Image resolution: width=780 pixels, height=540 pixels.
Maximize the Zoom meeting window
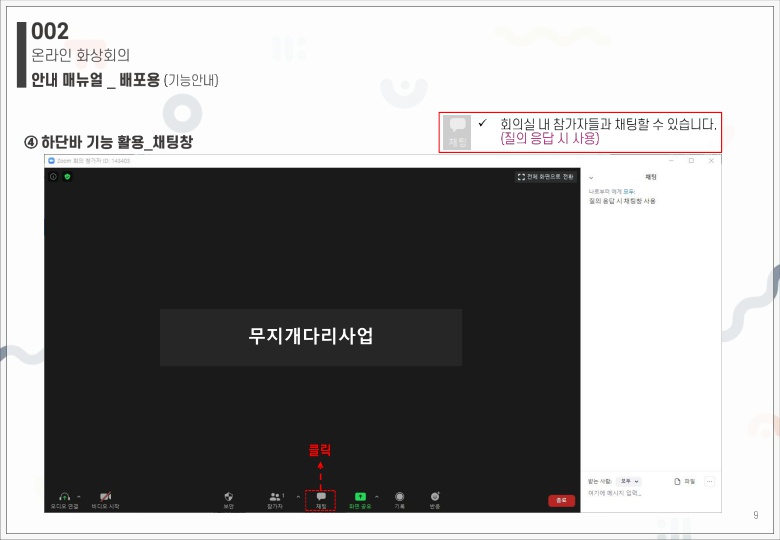click(691, 160)
